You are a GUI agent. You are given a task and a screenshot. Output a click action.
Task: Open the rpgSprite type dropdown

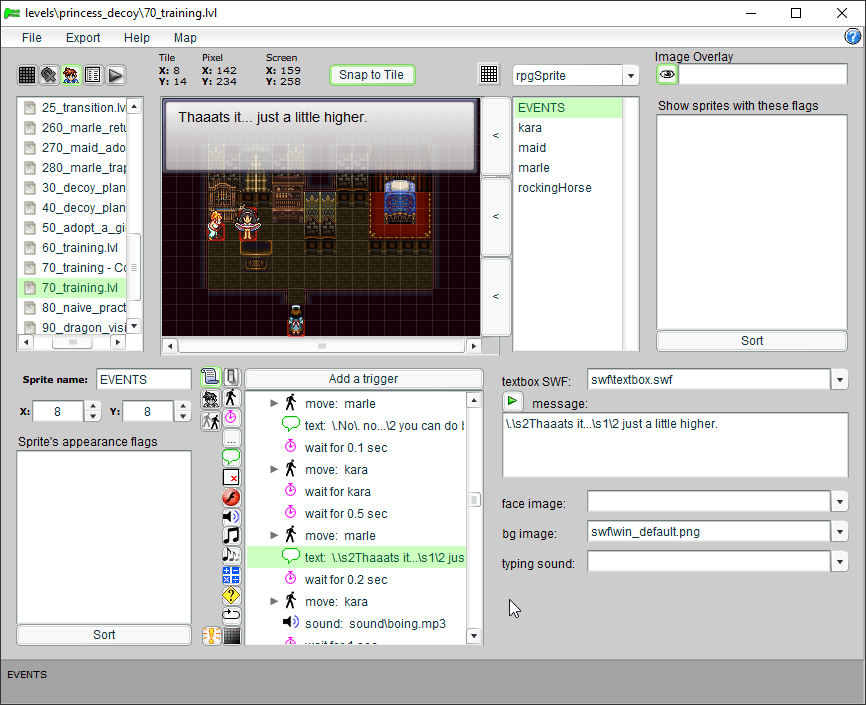click(630, 76)
